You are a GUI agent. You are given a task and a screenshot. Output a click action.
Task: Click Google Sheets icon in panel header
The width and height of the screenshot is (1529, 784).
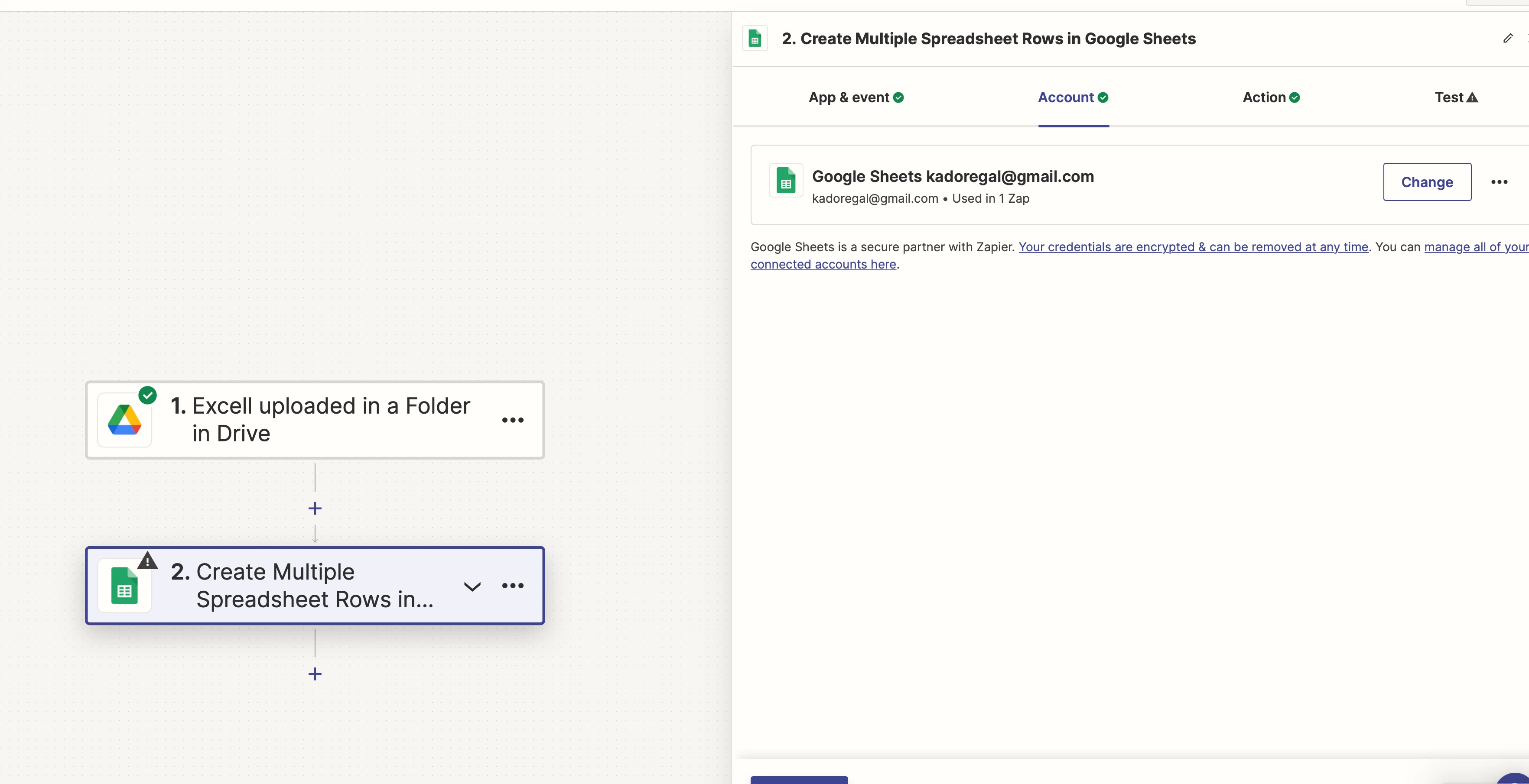755,39
